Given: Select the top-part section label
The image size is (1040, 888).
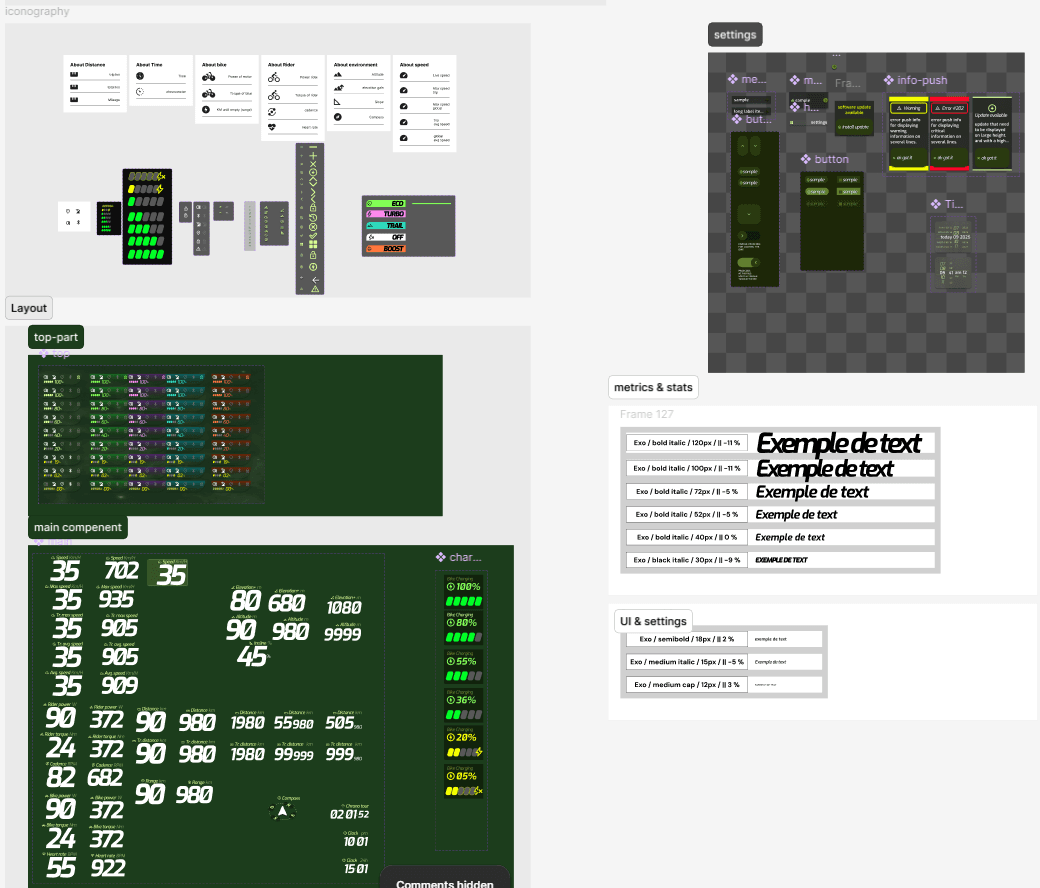Looking at the screenshot, I should point(56,337).
